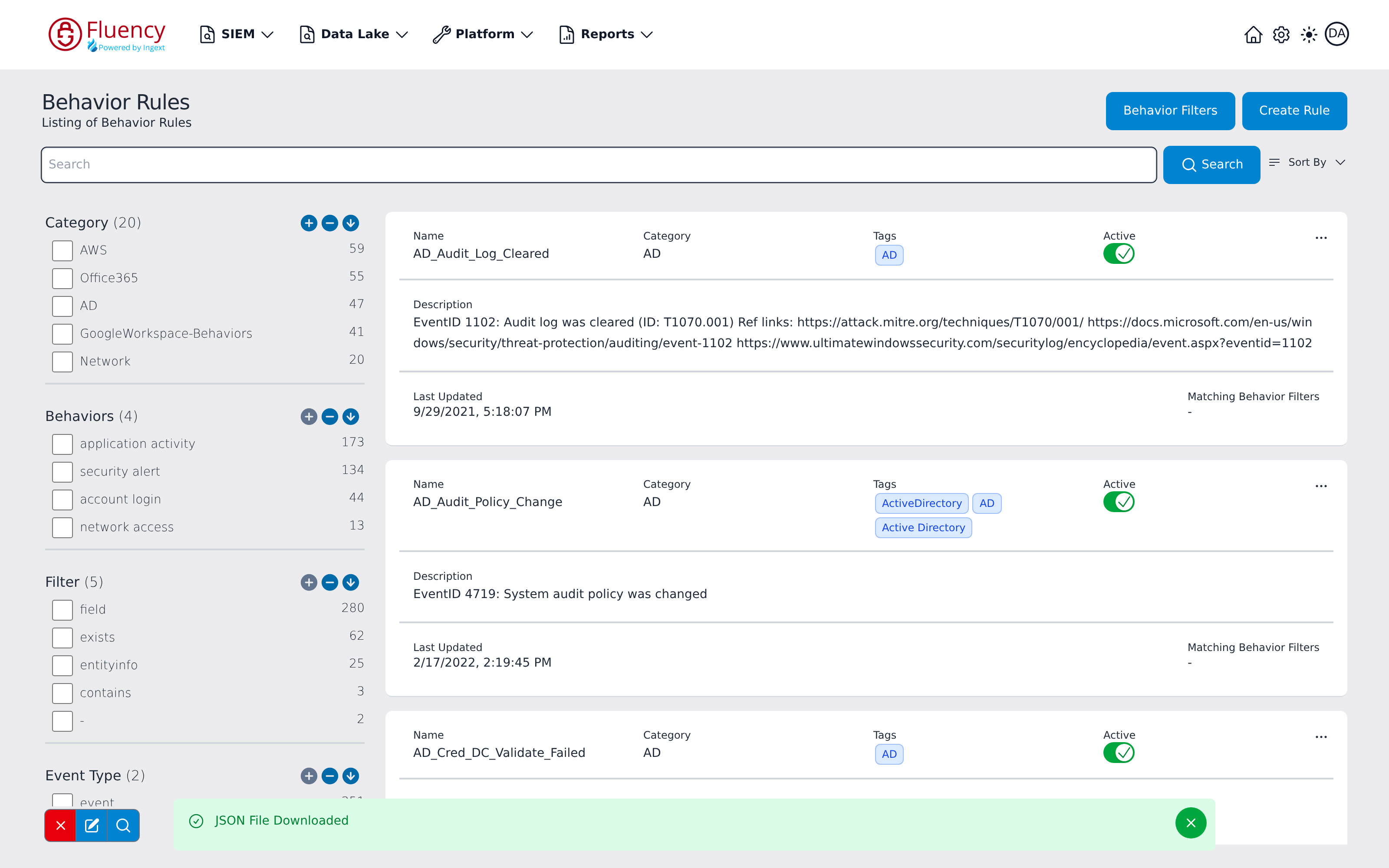Click magnifier icon in bottom-left toolbar
This screenshot has height=868, width=1389.
[123, 825]
